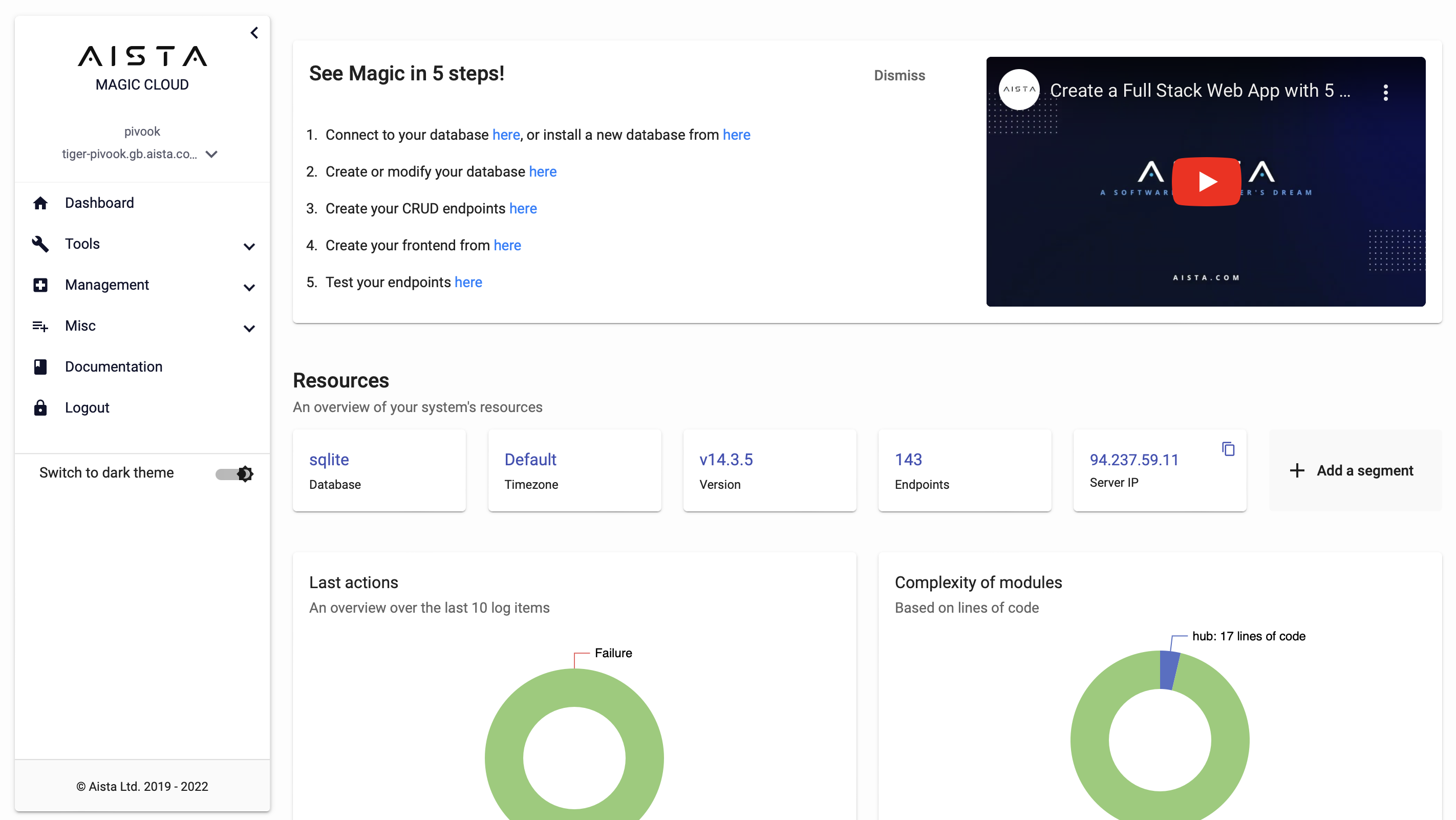Open the sqlite Database resource card
Screen dimensions: 1456x820
point(379,470)
